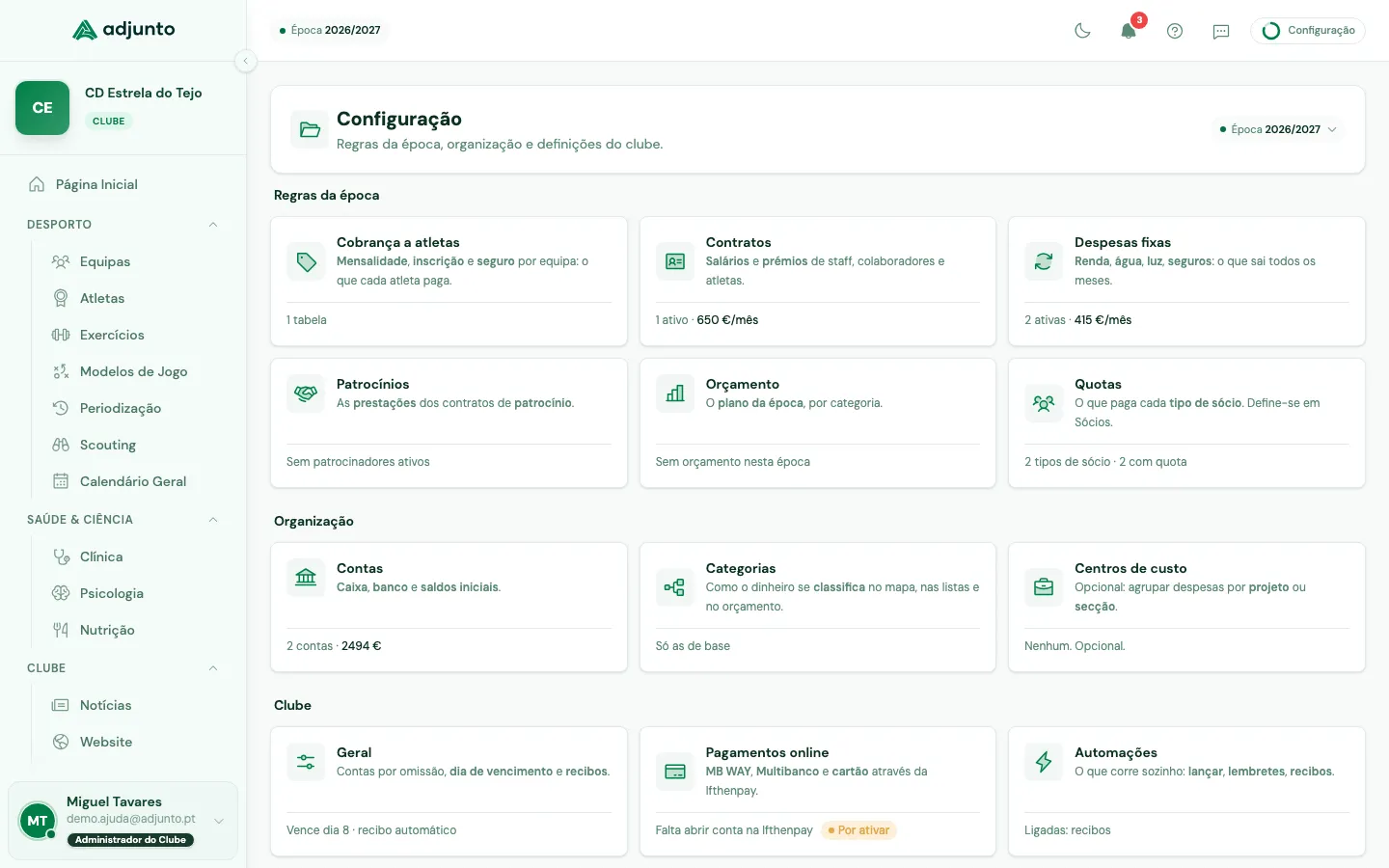
Task: Click the Despesas fixas refresh icon
Action: tap(1044, 261)
